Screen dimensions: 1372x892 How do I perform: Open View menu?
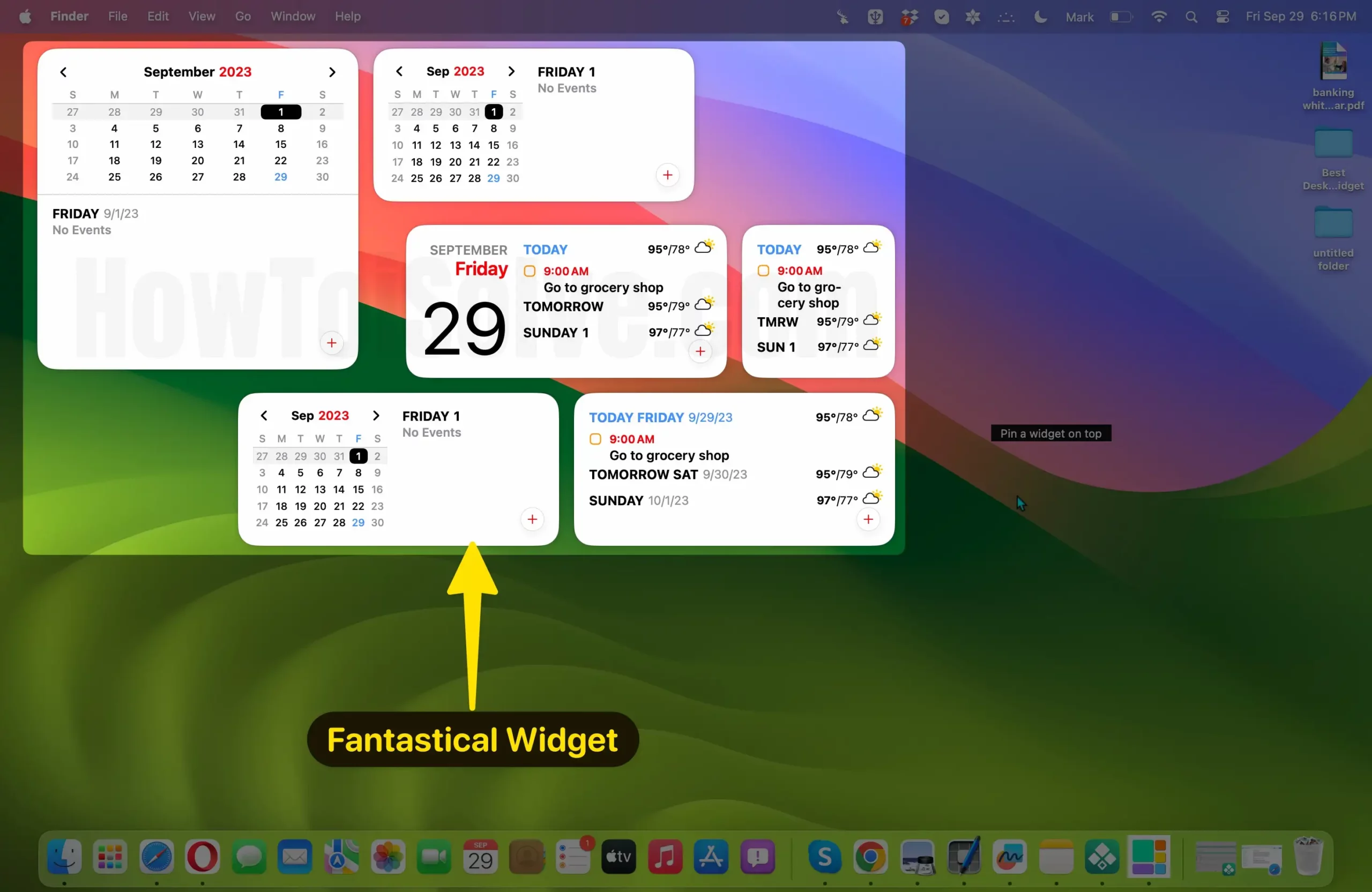[x=202, y=16]
